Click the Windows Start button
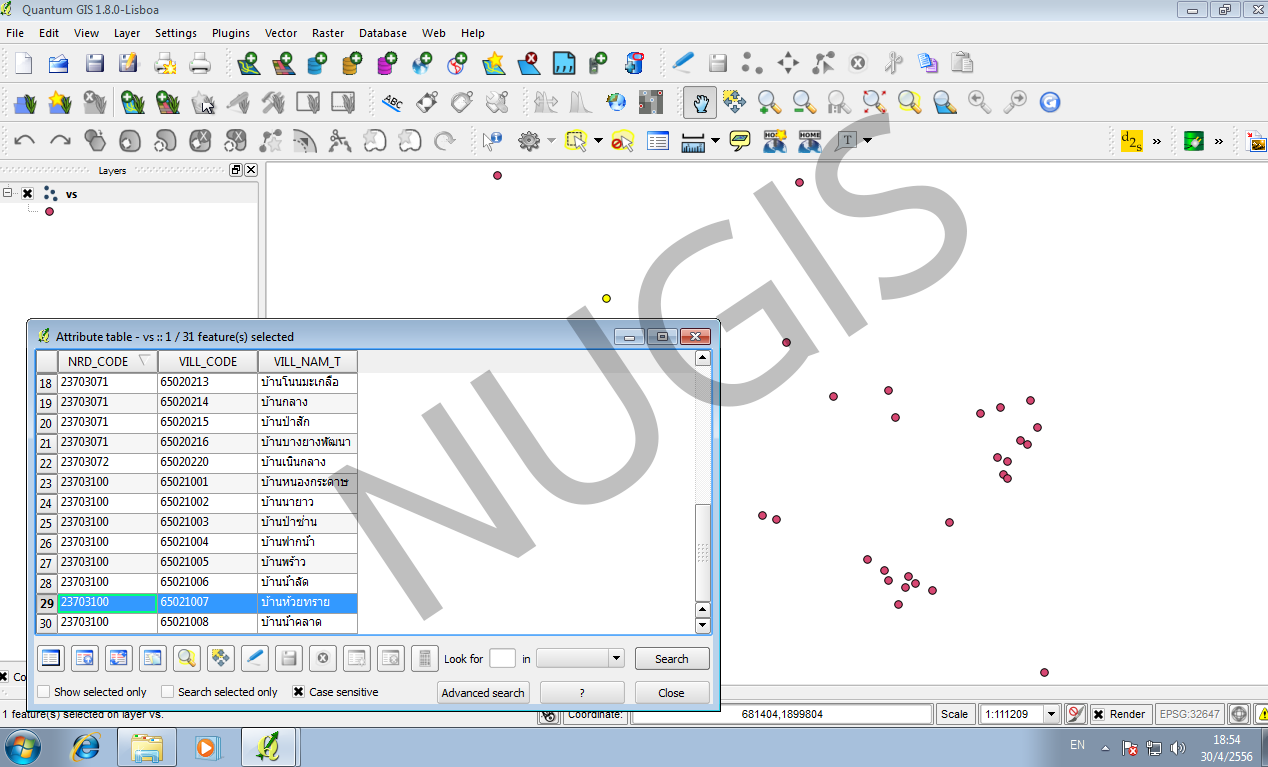This screenshot has width=1268, height=767. (x=23, y=747)
